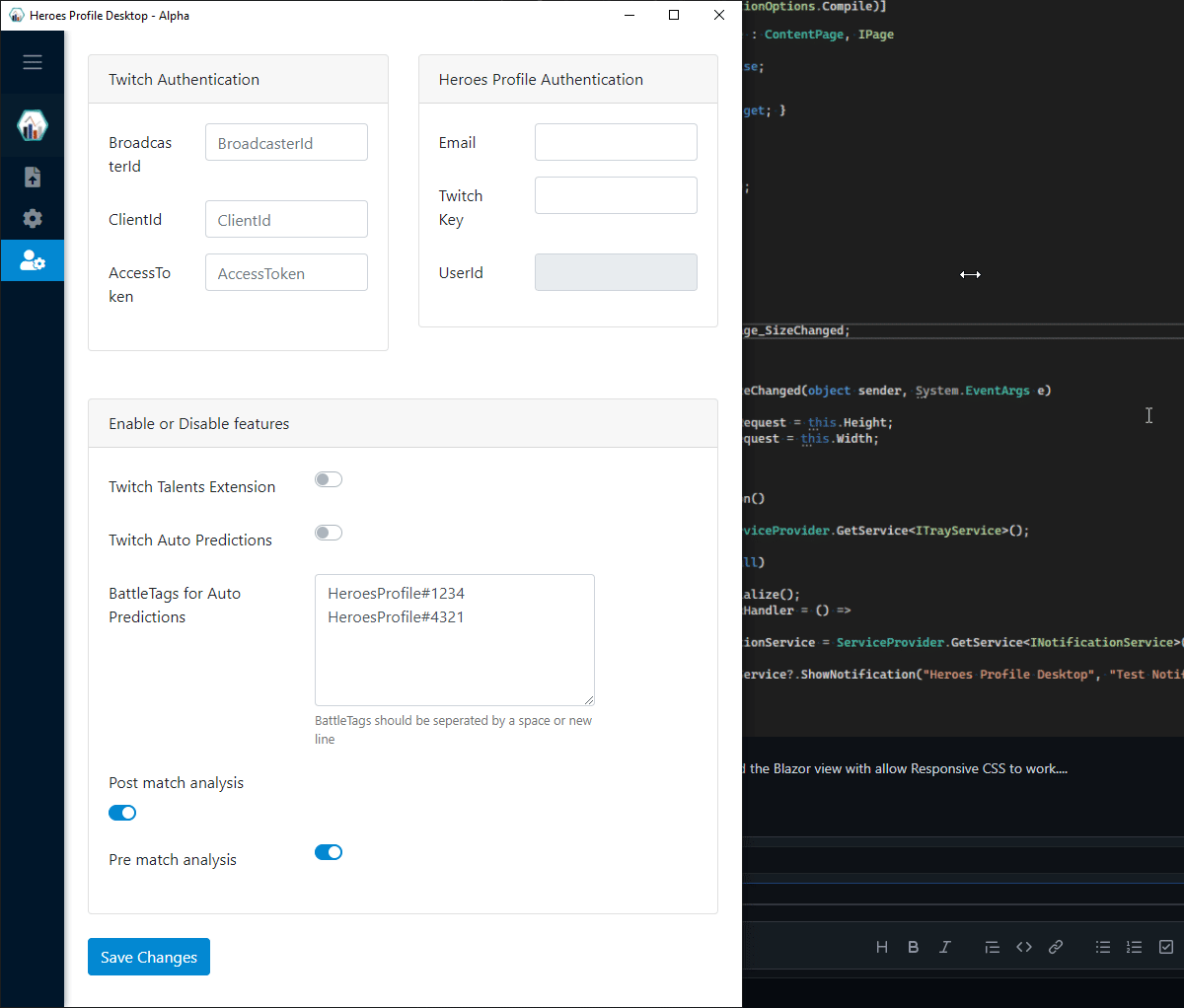
Task: Click the Save Changes button
Action: (x=149, y=957)
